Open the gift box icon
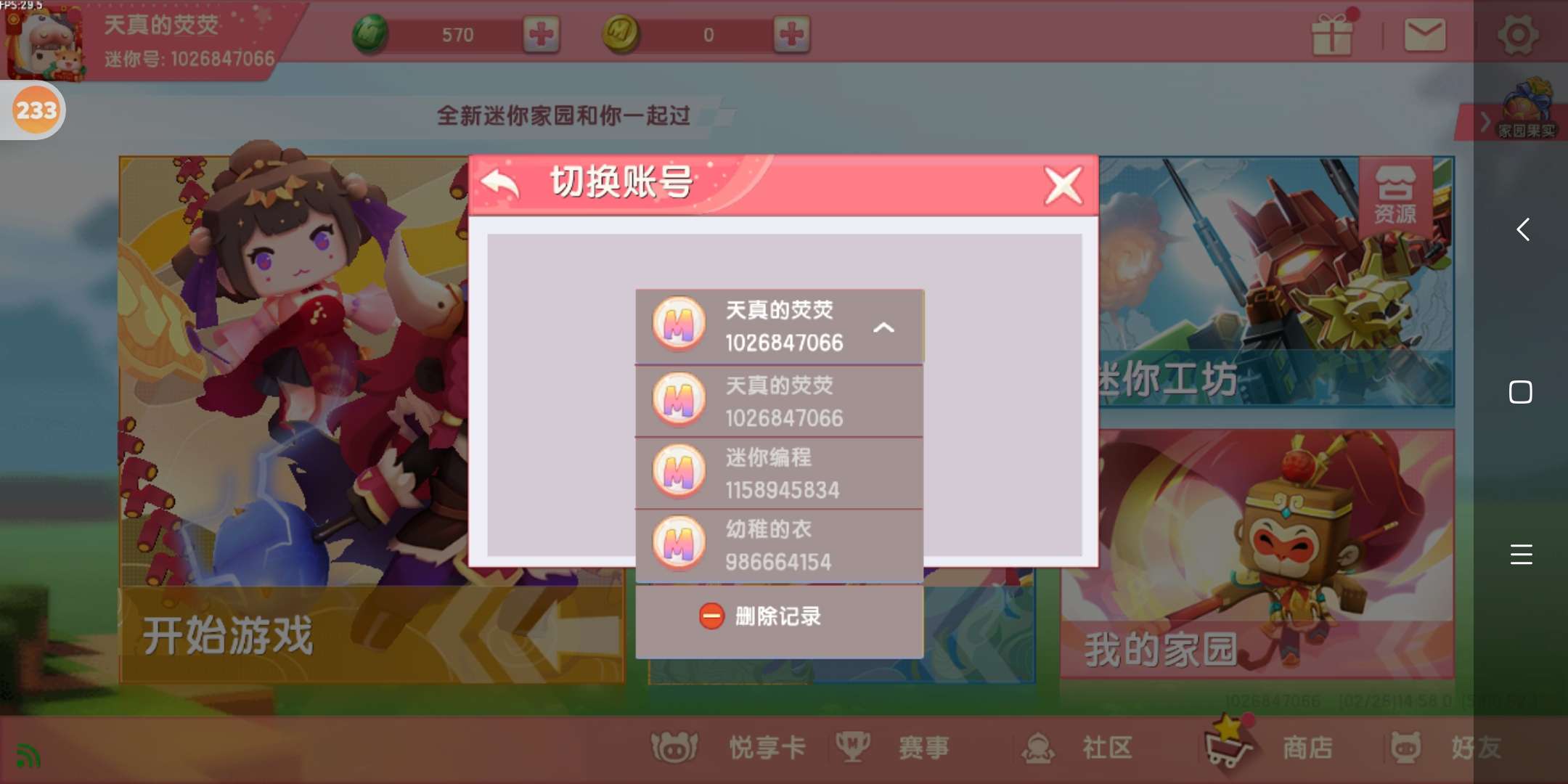Image resolution: width=1568 pixels, height=784 pixels. 1333,33
